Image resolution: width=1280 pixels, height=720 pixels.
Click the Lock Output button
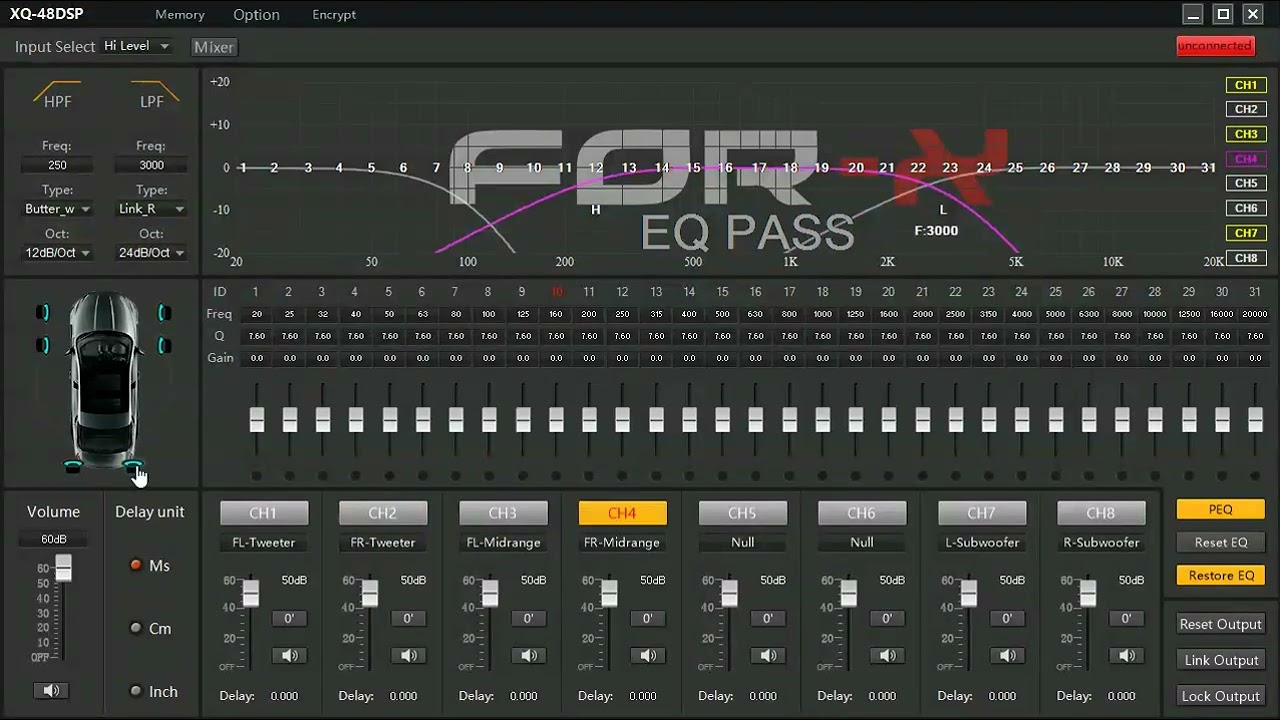click(x=1220, y=696)
